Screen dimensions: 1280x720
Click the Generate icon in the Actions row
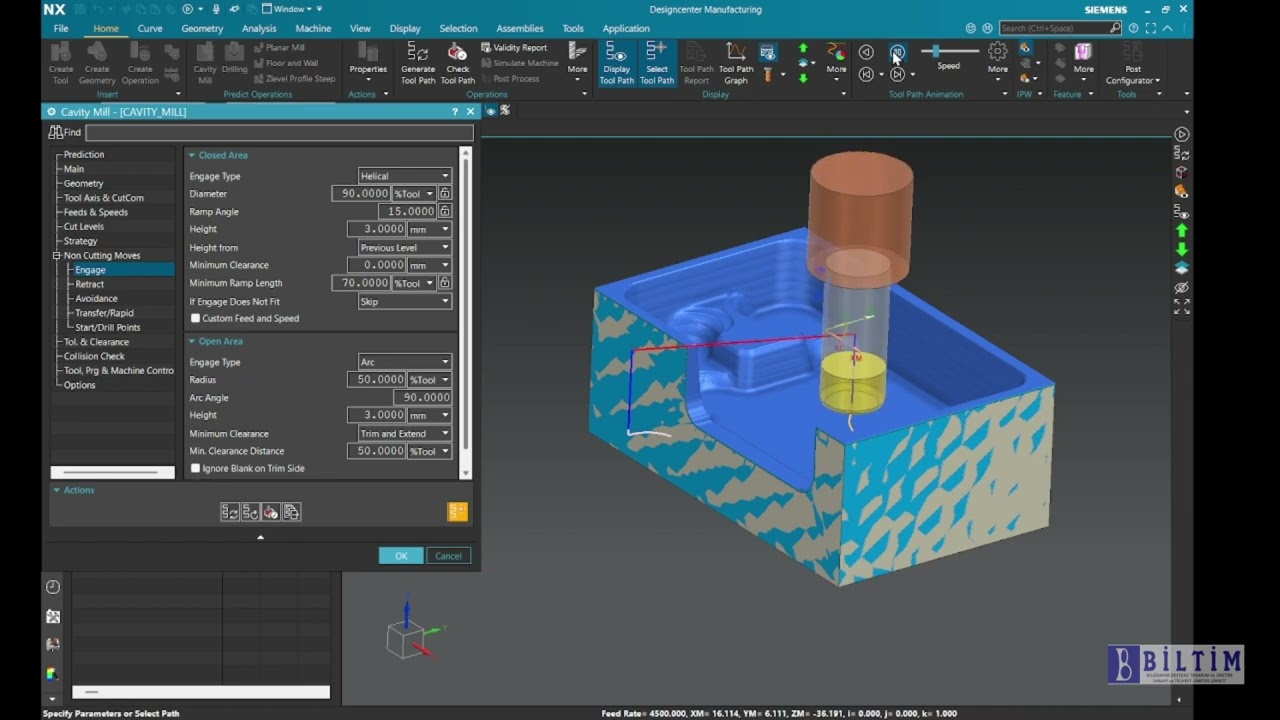[230, 512]
